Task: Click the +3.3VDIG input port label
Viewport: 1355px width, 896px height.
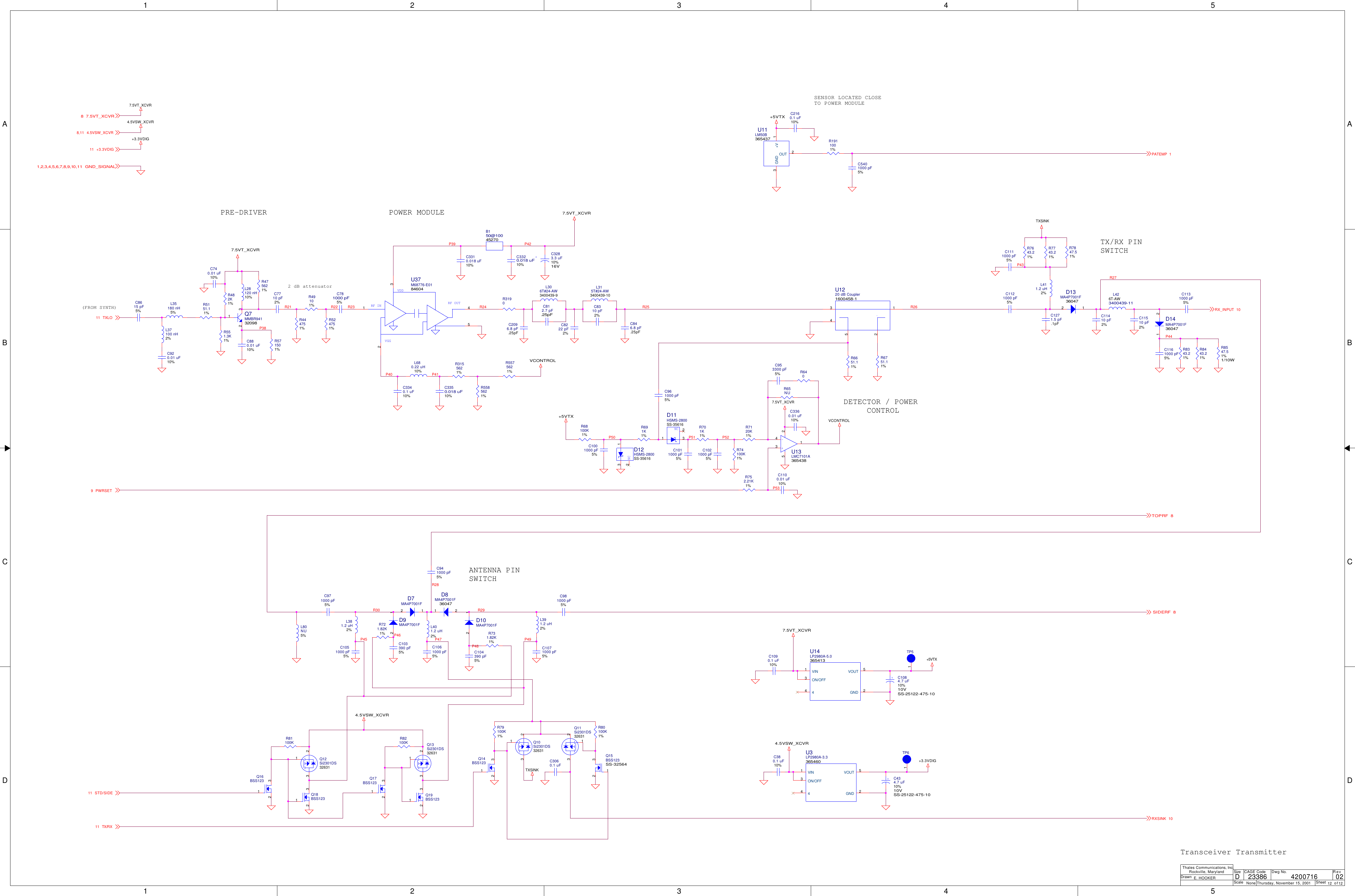Action: [x=104, y=150]
